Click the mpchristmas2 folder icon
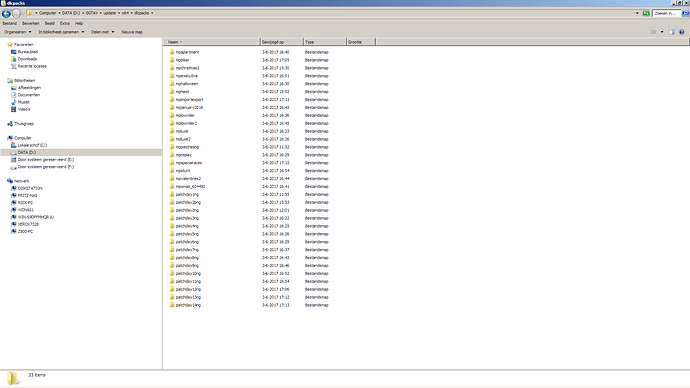 pos(172,68)
